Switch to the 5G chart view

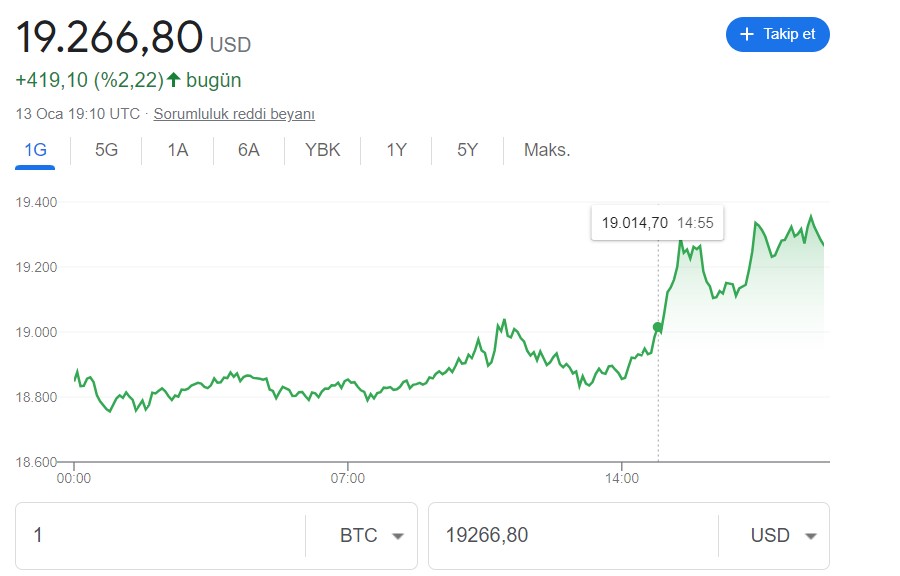pyautogui.click(x=104, y=148)
